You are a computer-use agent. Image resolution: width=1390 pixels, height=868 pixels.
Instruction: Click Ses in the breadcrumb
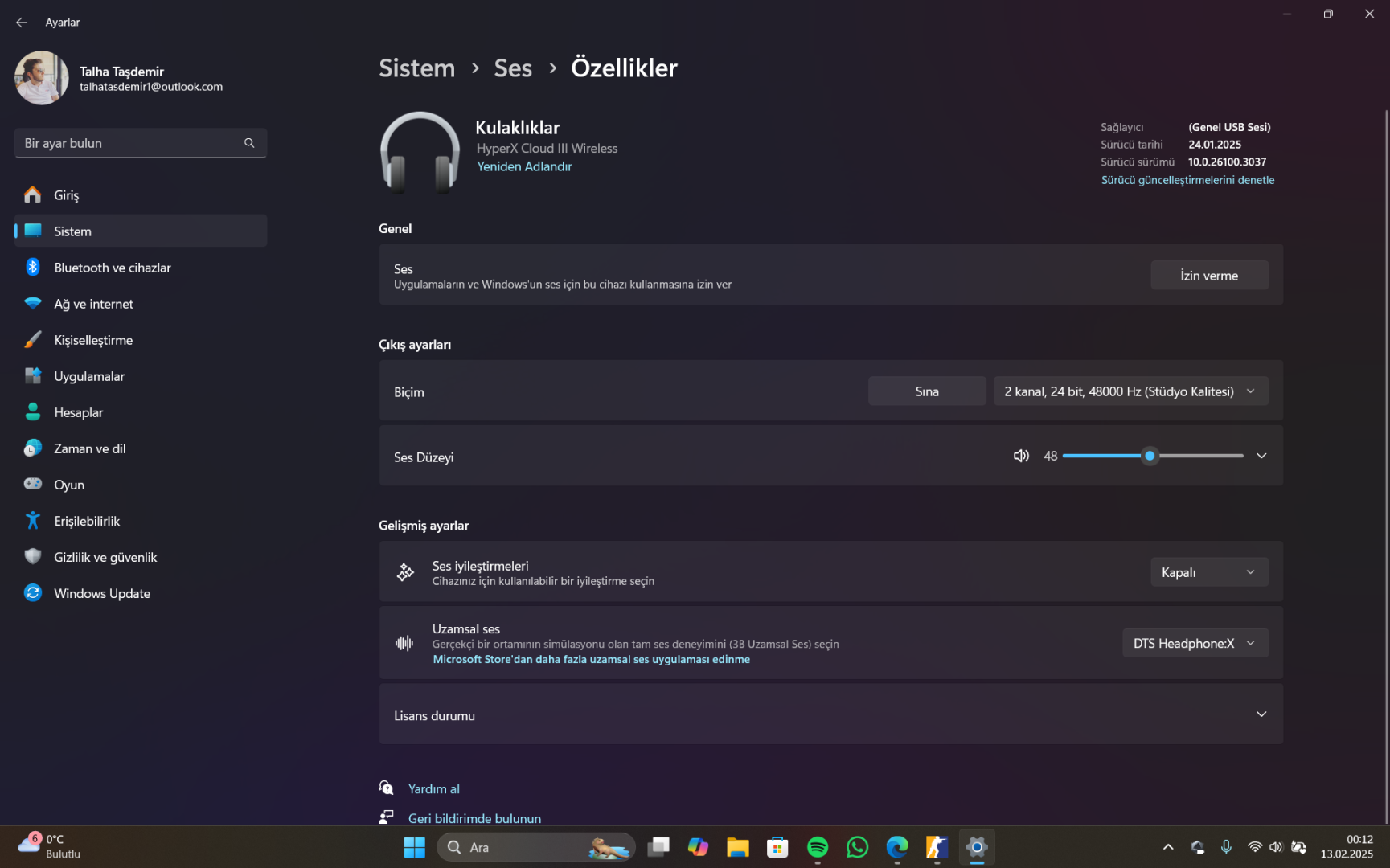[513, 68]
